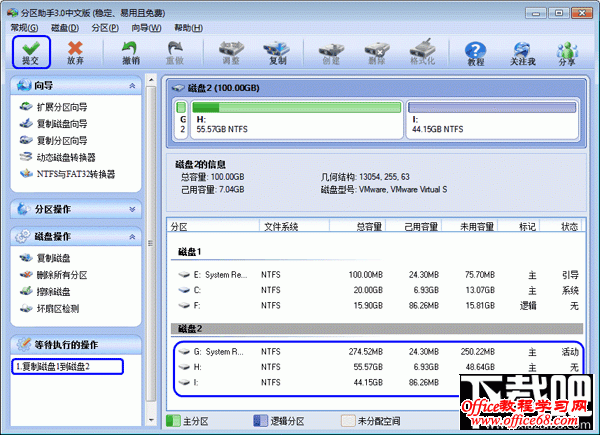Click the 主分区 green legend swatch
The width and height of the screenshot is (600, 435).
tap(173, 421)
